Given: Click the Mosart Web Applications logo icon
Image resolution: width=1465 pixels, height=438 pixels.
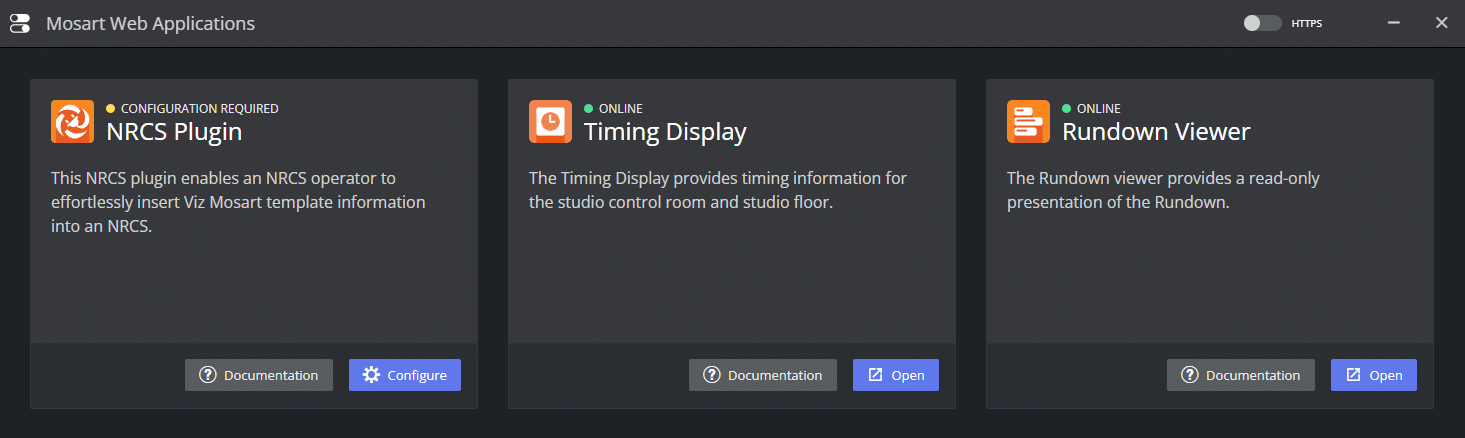Looking at the screenshot, I should point(20,23).
